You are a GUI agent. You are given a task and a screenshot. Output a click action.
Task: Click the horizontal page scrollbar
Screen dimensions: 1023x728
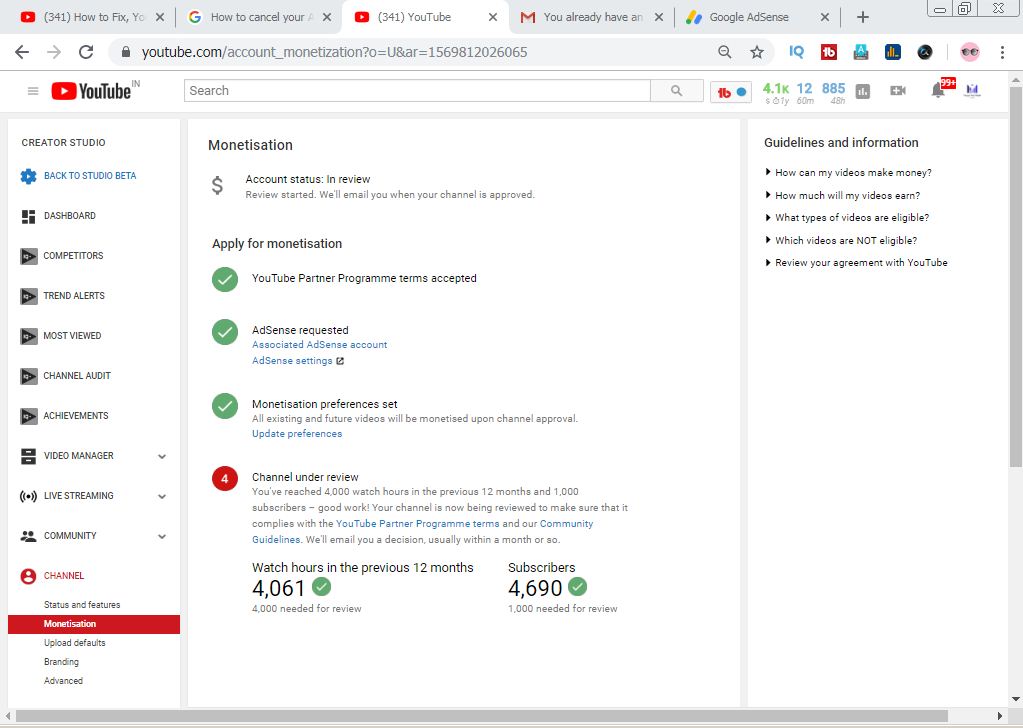coord(481,716)
